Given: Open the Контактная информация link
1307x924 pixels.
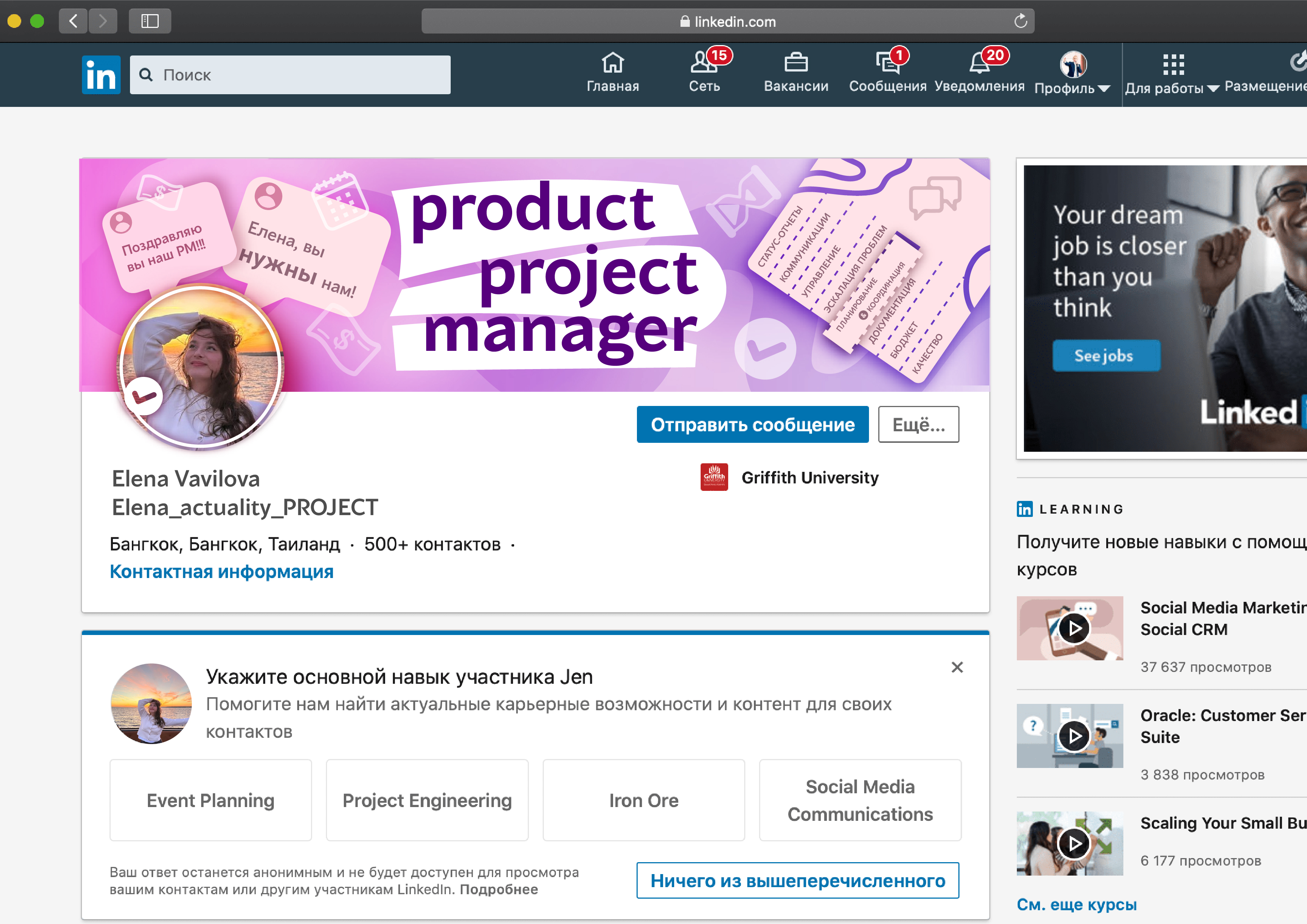Looking at the screenshot, I should coord(222,572).
